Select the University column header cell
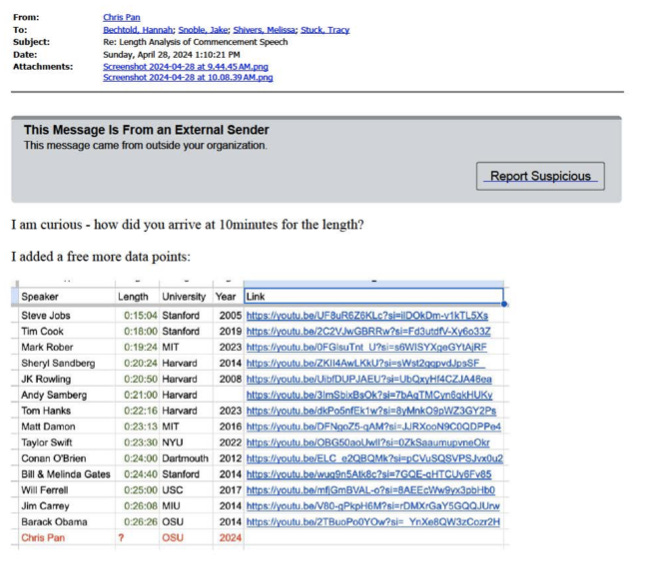 click(x=186, y=296)
